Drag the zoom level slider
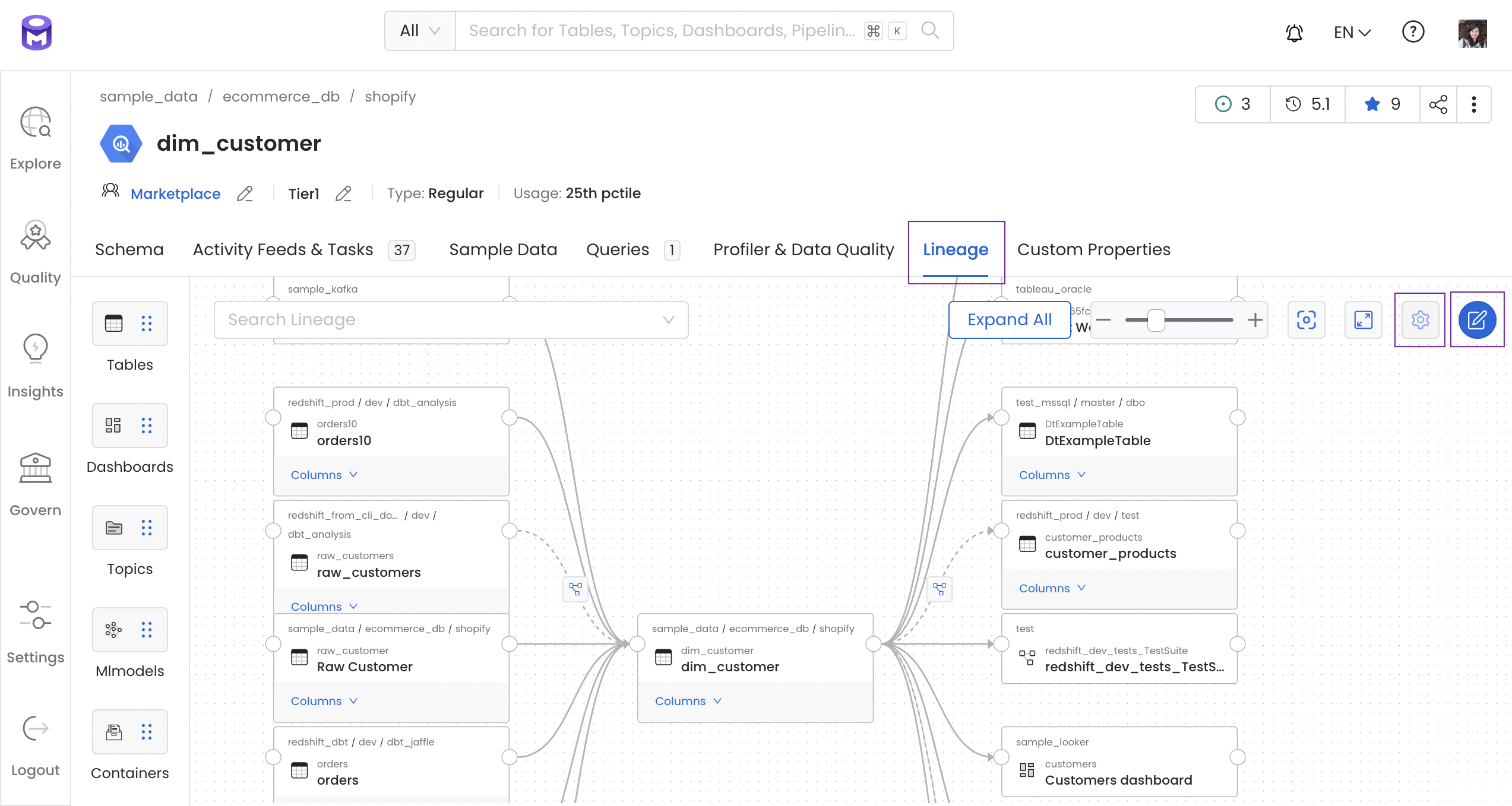This screenshot has width=1512, height=806. click(1156, 320)
